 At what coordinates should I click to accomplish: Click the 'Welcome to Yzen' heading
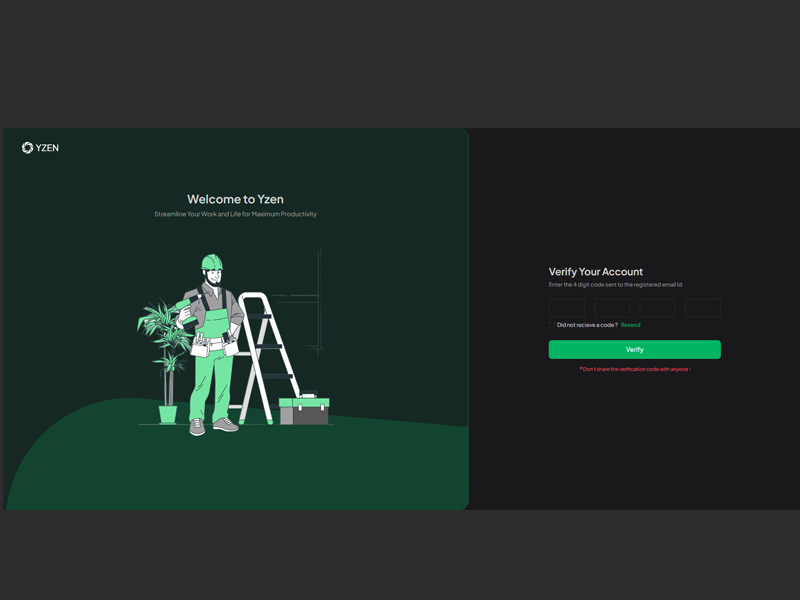[x=235, y=199]
